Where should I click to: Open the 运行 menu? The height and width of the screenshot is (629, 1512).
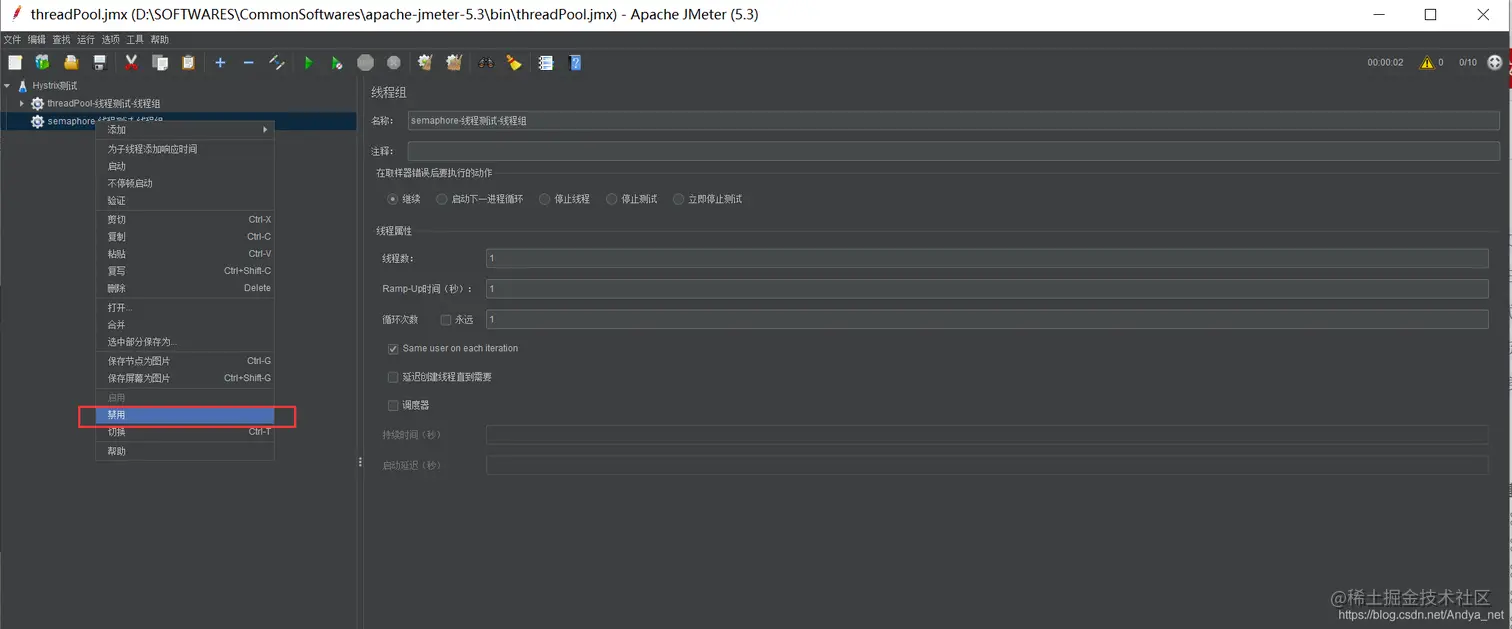click(86, 40)
